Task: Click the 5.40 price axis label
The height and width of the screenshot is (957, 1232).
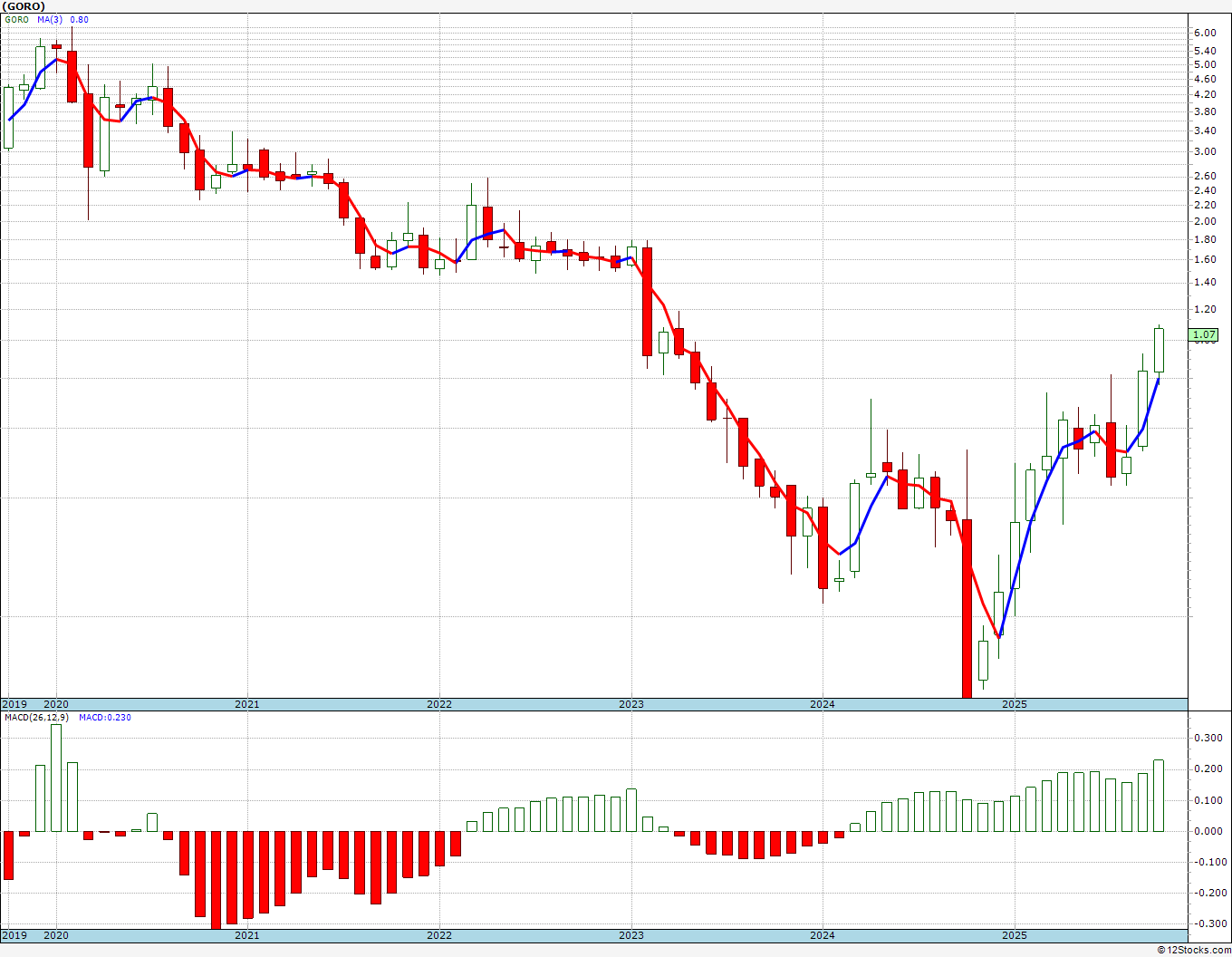Action: tap(1205, 51)
